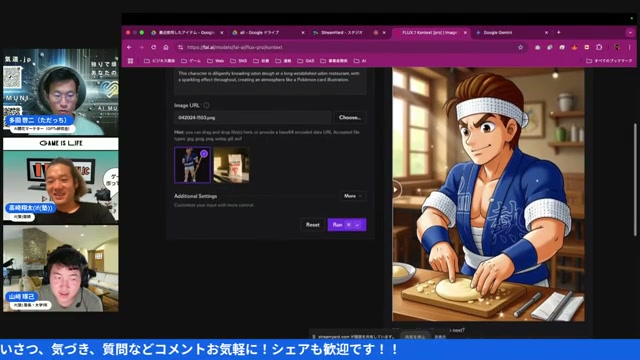The width and height of the screenshot is (640, 360).
Task: Close the Google Gemini tab
Action: coord(546,33)
